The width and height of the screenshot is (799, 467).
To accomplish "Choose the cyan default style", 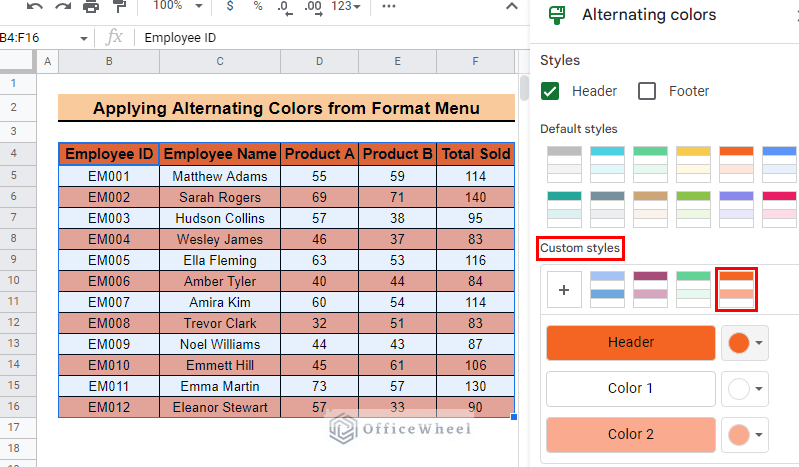I will click(x=607, y=164).
